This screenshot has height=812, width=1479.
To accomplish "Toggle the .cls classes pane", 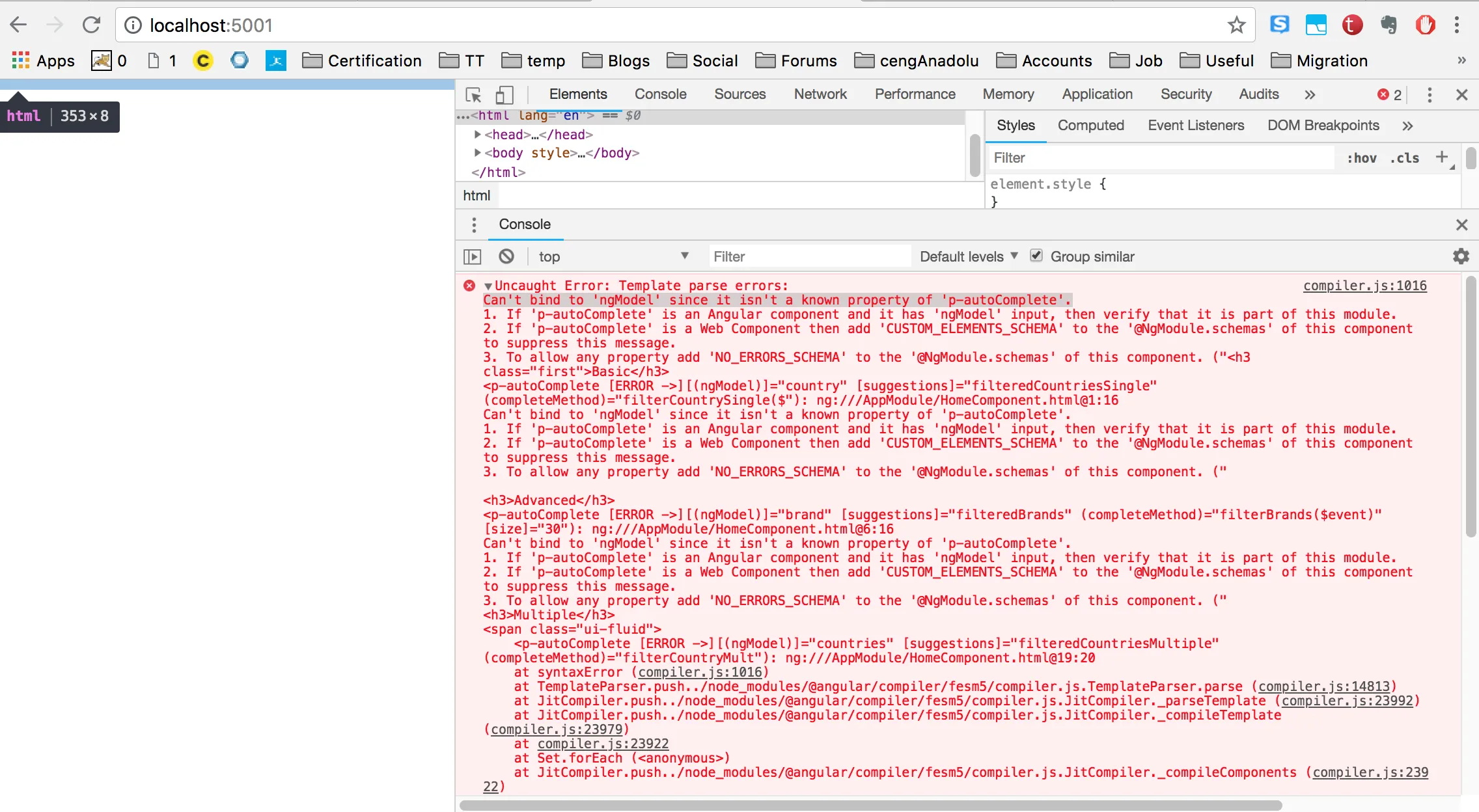I will pyautogui.click(x=1404, y=158).
